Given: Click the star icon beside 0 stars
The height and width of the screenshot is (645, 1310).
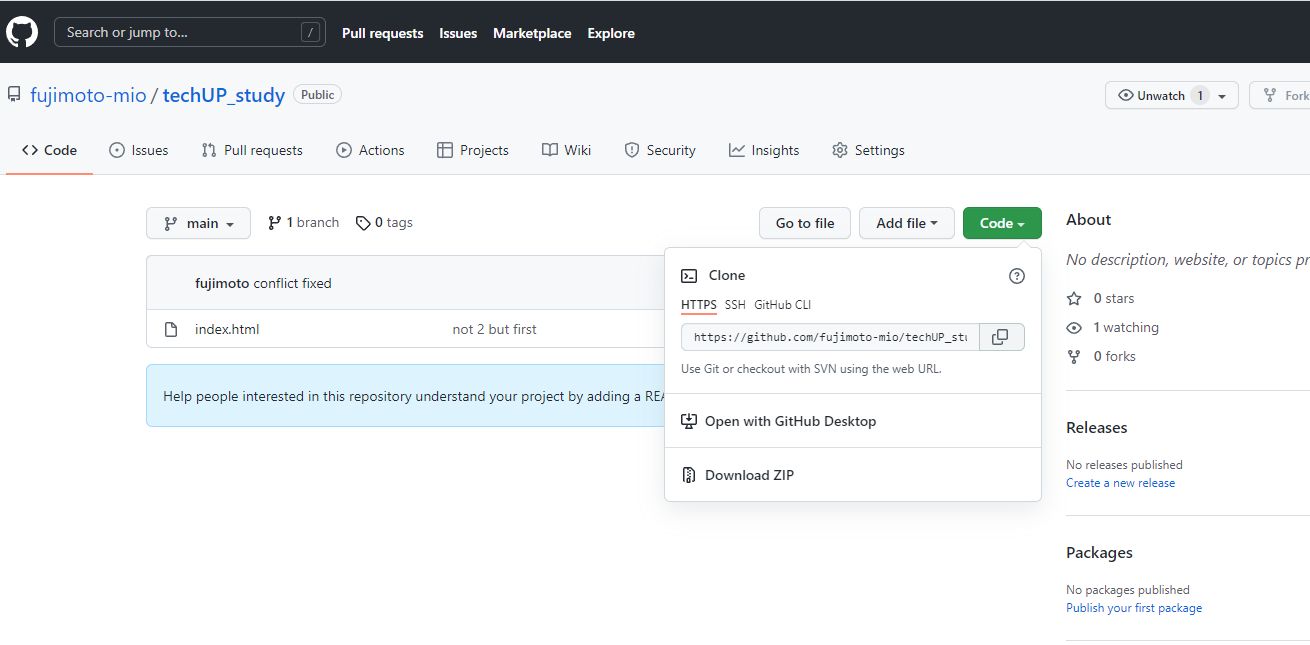Looking at the screenshot, I should tap(1074, 298).
